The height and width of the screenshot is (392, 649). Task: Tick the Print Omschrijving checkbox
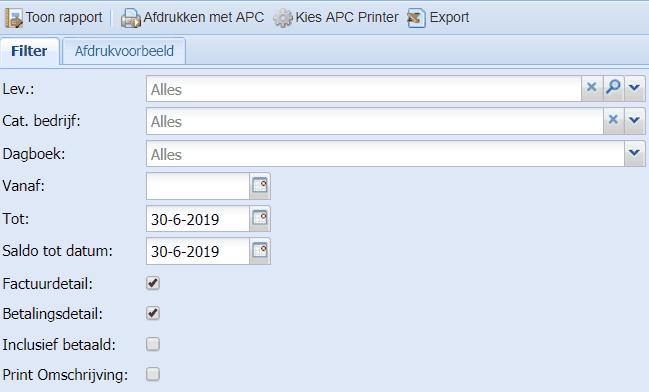153,374
